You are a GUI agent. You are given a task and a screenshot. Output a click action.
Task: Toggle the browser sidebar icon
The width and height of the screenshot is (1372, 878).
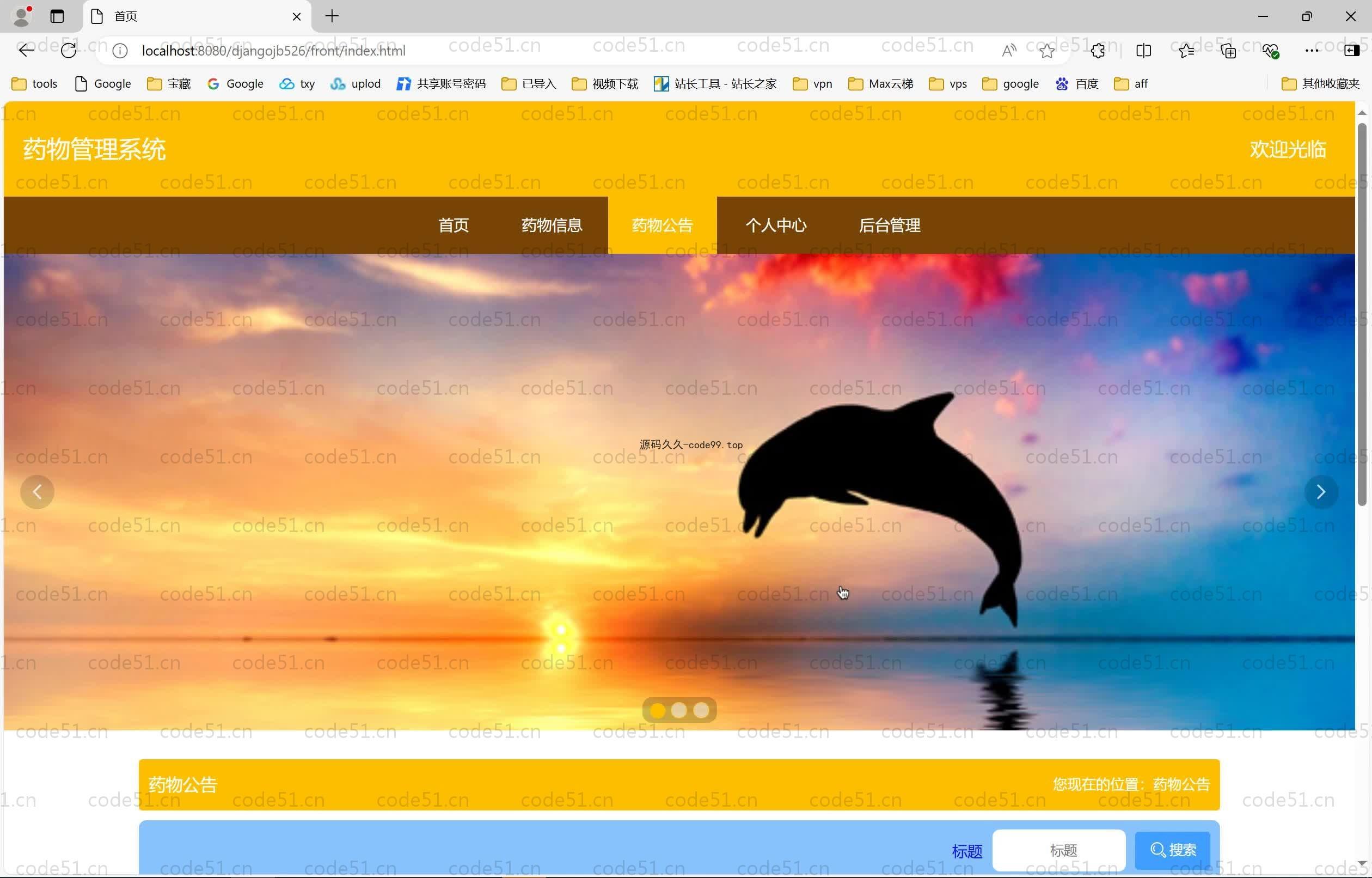pos(1351,51)
